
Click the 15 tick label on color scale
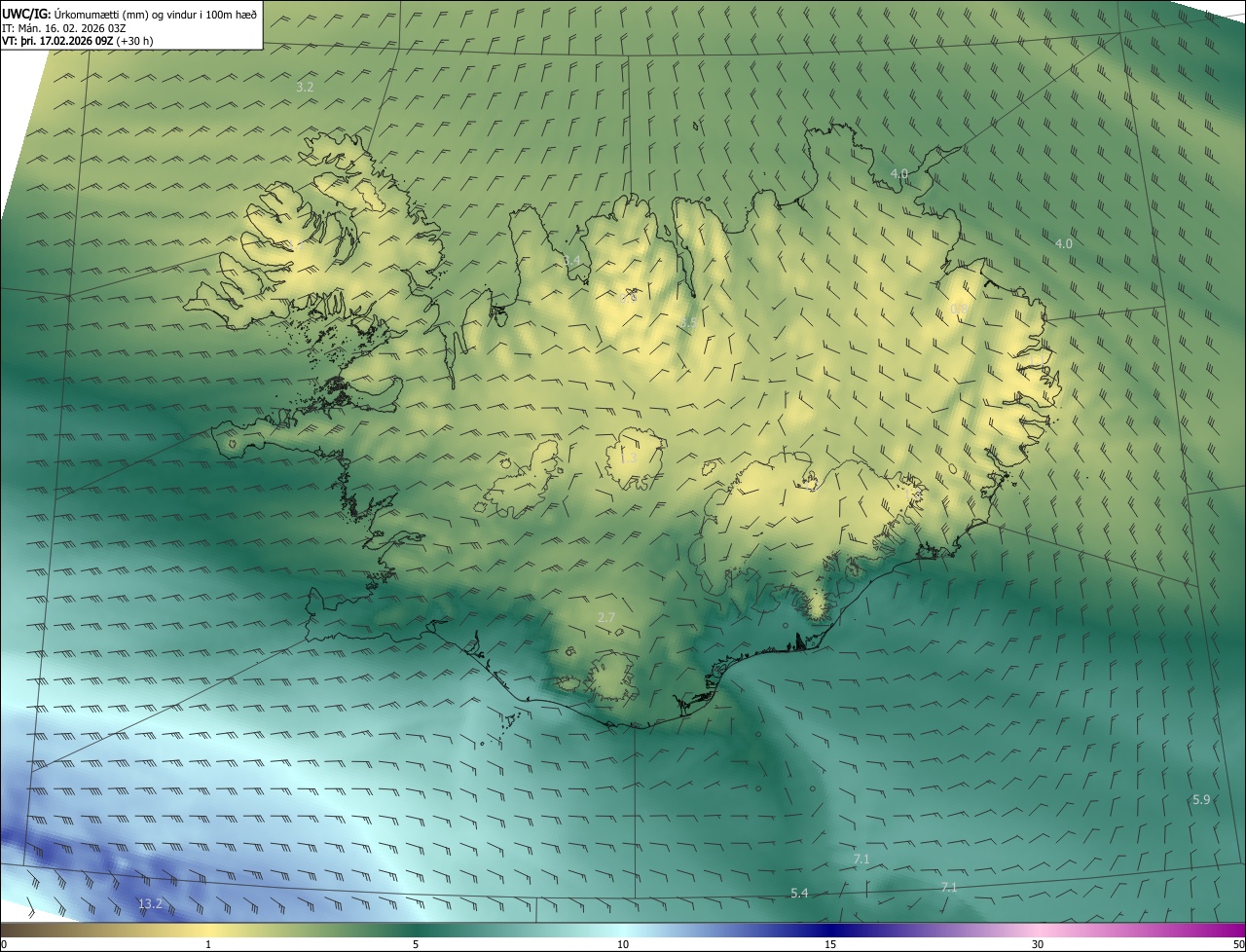pyautogui.click(x=830, y=944)
